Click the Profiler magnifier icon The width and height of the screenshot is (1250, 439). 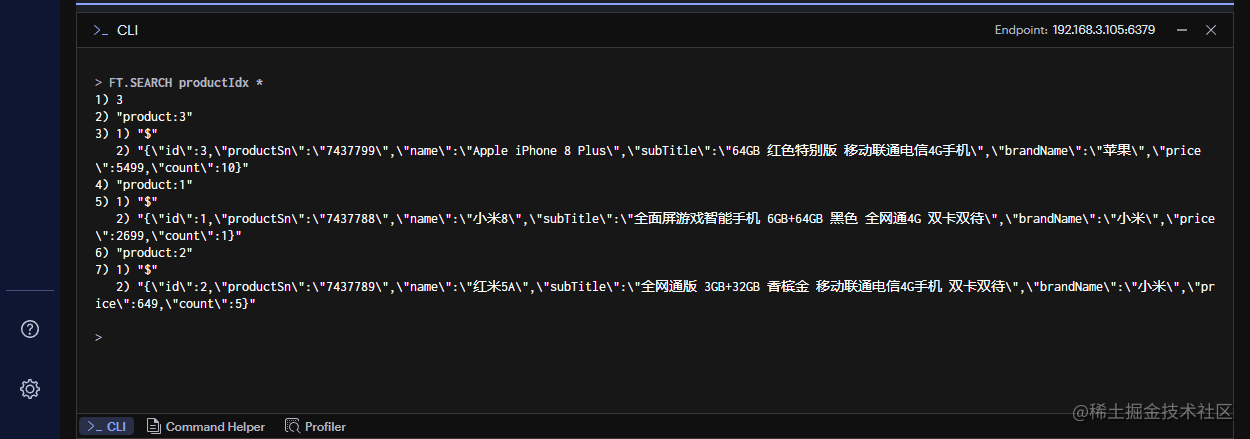(292, 426)
